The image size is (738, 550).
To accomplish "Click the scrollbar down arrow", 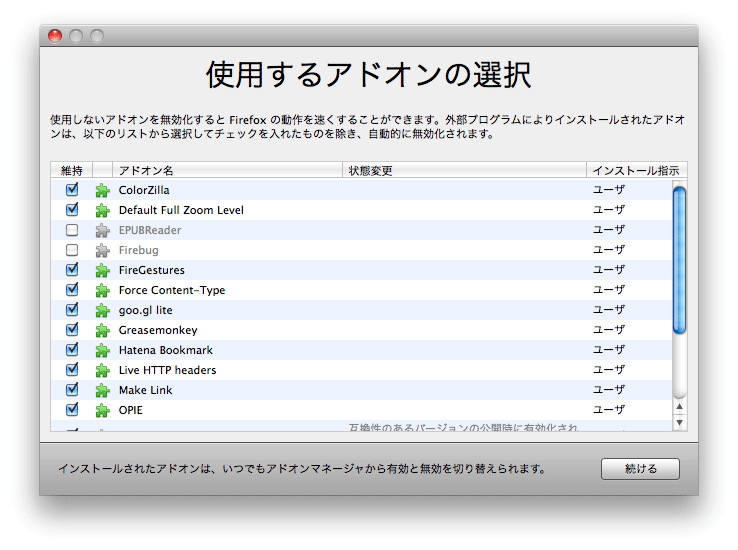I will [x=680, y=423].
